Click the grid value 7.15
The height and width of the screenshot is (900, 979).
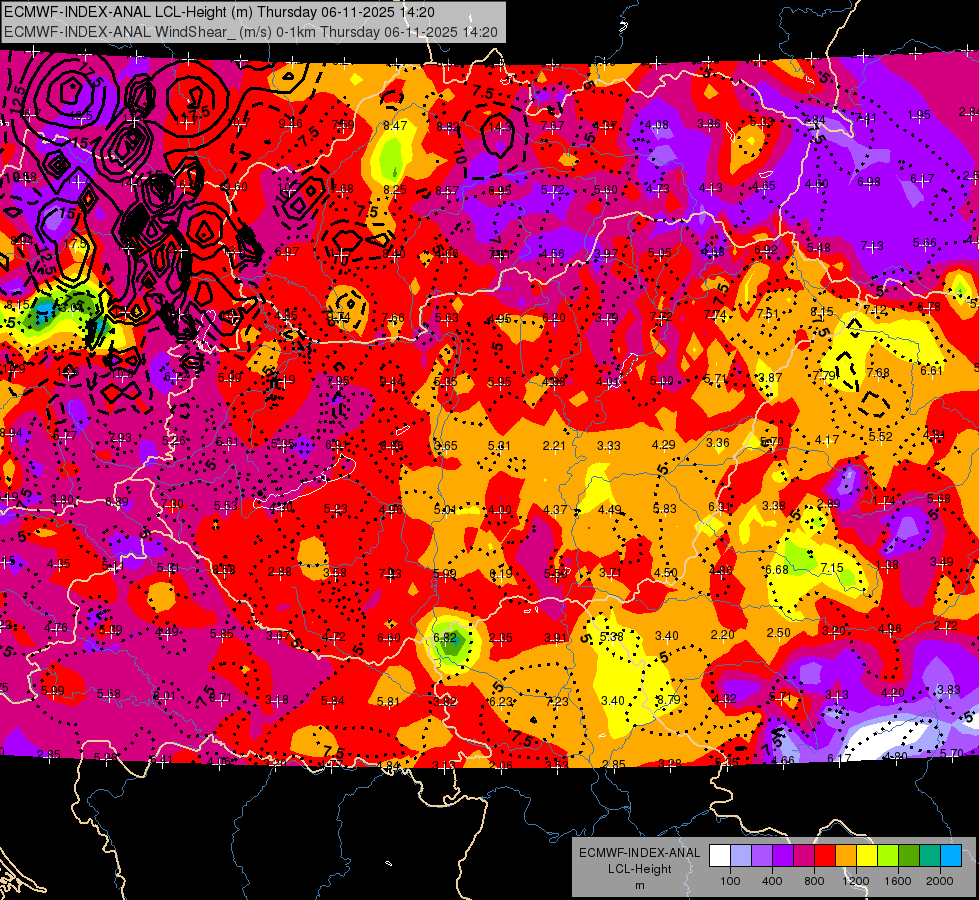pyautogui.click(x=832, y=567)
